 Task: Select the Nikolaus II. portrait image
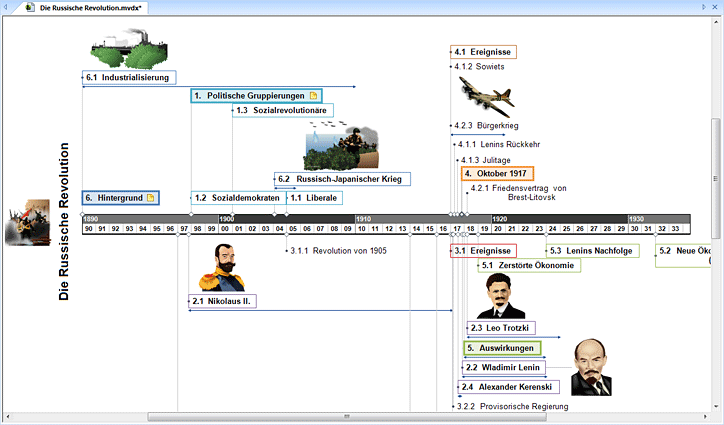(222, 267)
